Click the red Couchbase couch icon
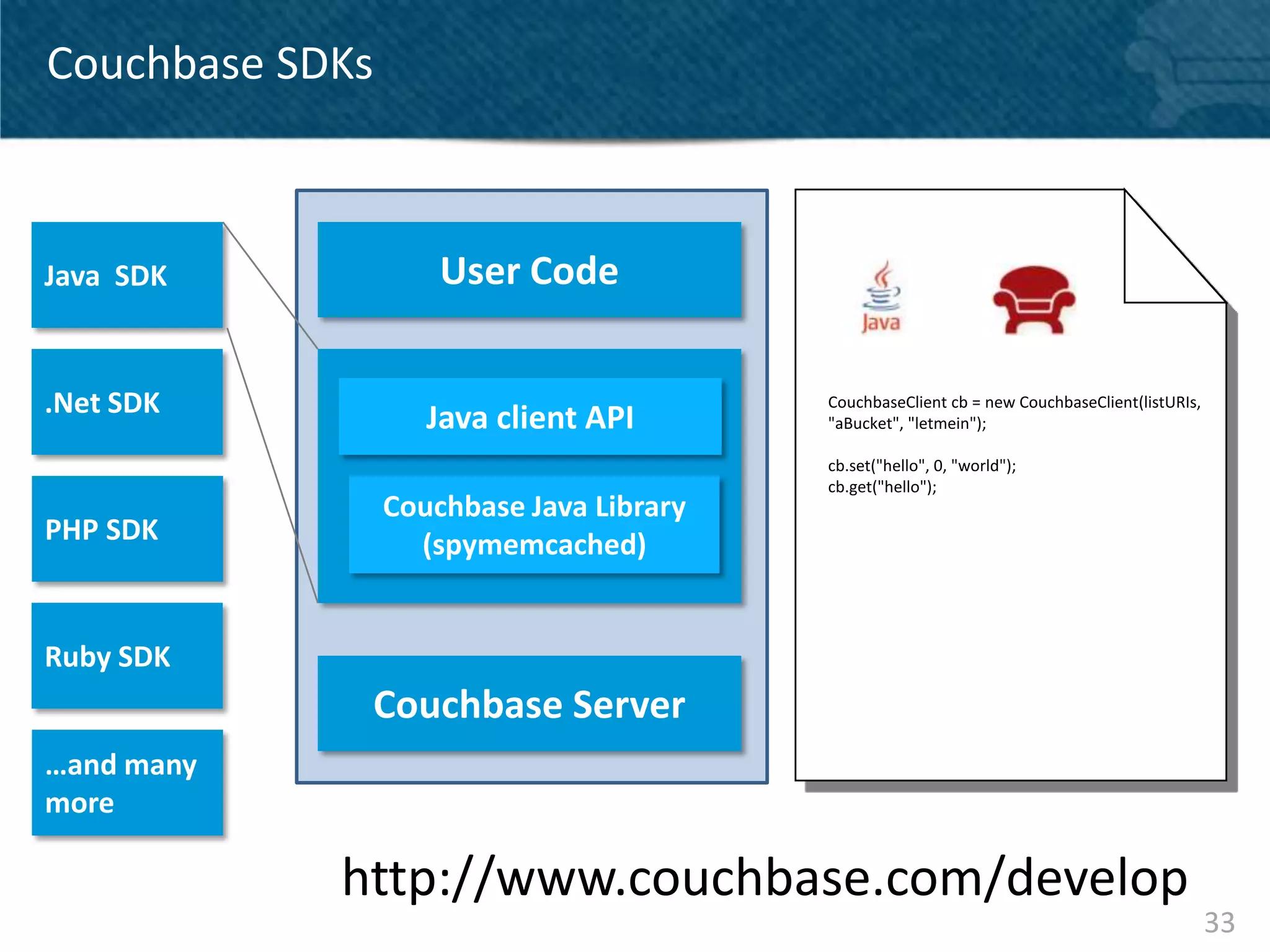The width and height of the screenshot is (1270, 952). 1034,300
